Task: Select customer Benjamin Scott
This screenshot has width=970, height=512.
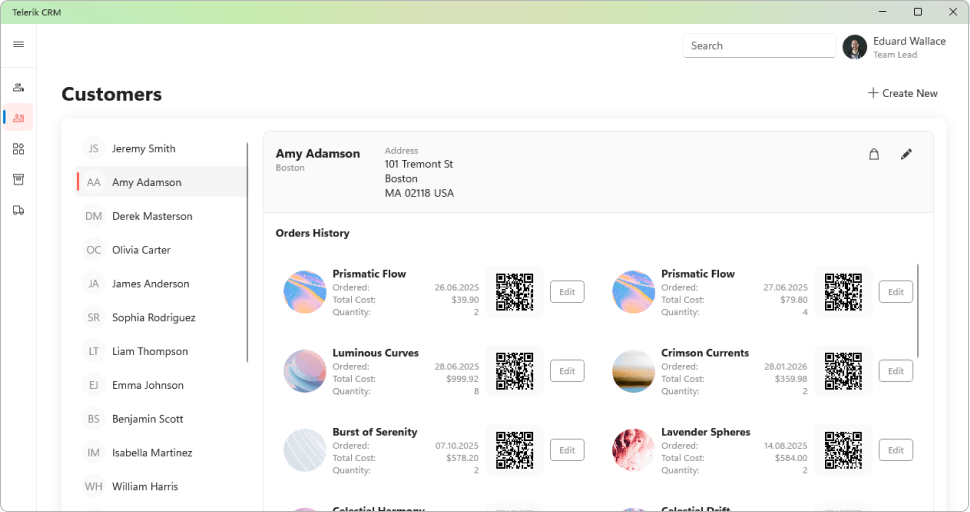Action: pyautogui.click(x=161, y=419)
